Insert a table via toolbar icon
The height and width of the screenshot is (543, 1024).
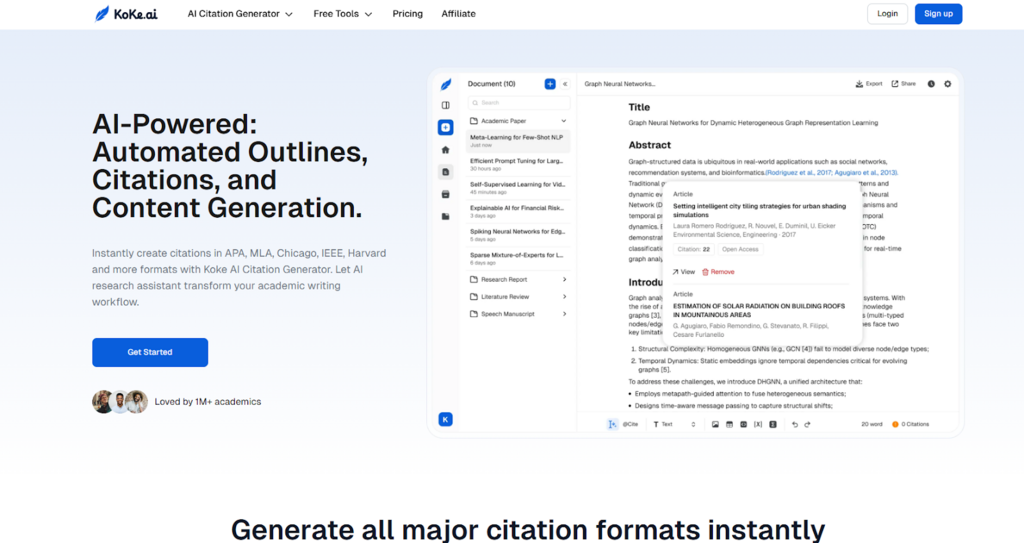coord(729,424)
